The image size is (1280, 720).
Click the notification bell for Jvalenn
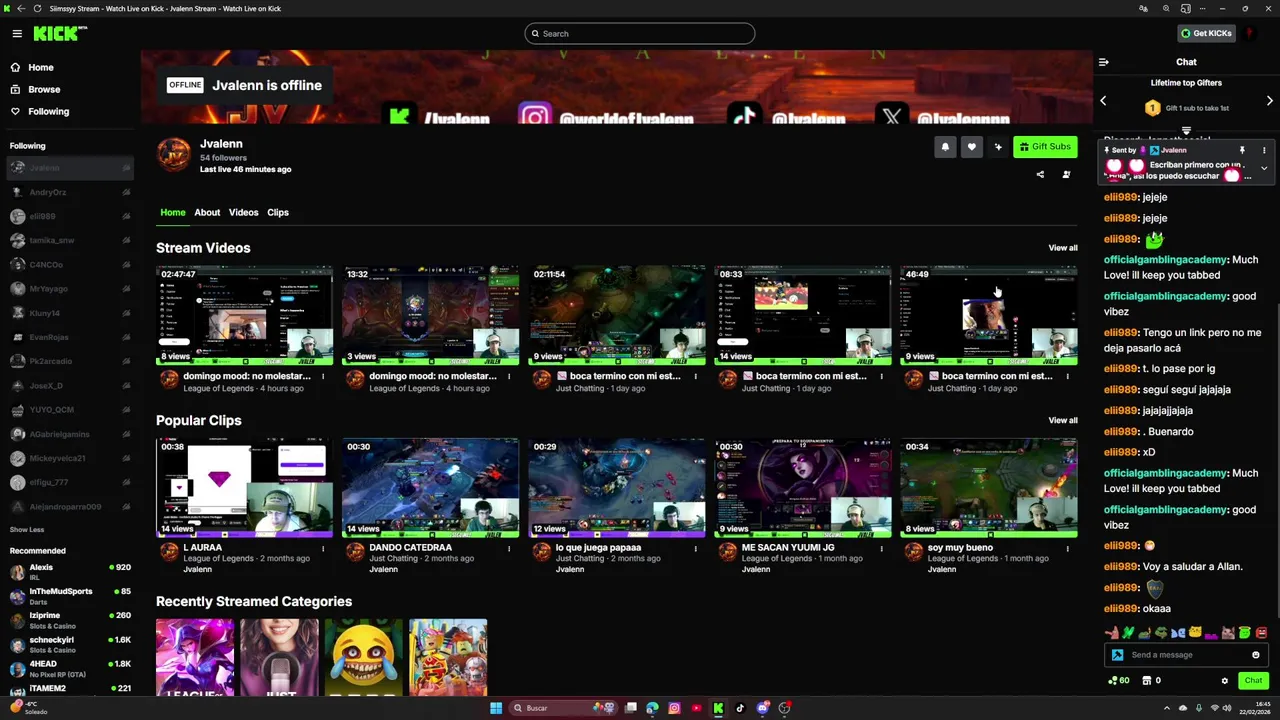click(x=945, y=147)
